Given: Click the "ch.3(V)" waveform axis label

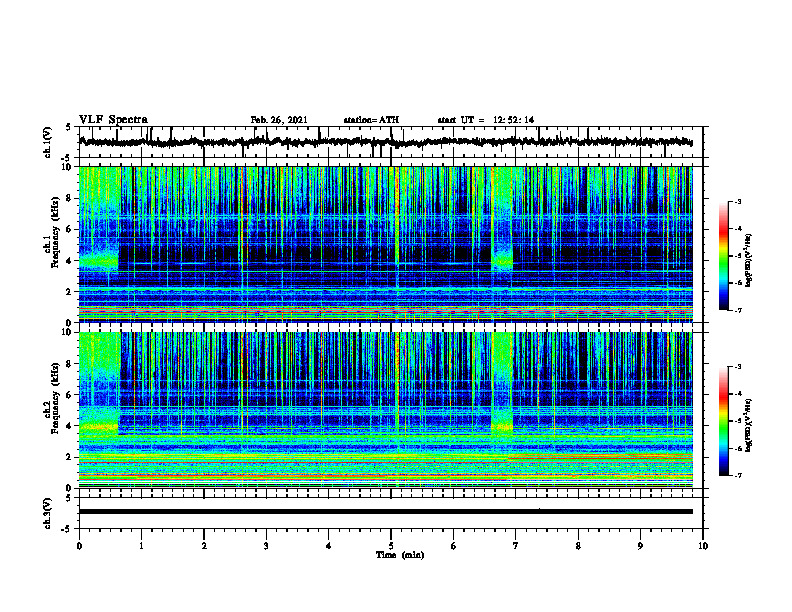Looking at the screenshot, I should (48, 513).
